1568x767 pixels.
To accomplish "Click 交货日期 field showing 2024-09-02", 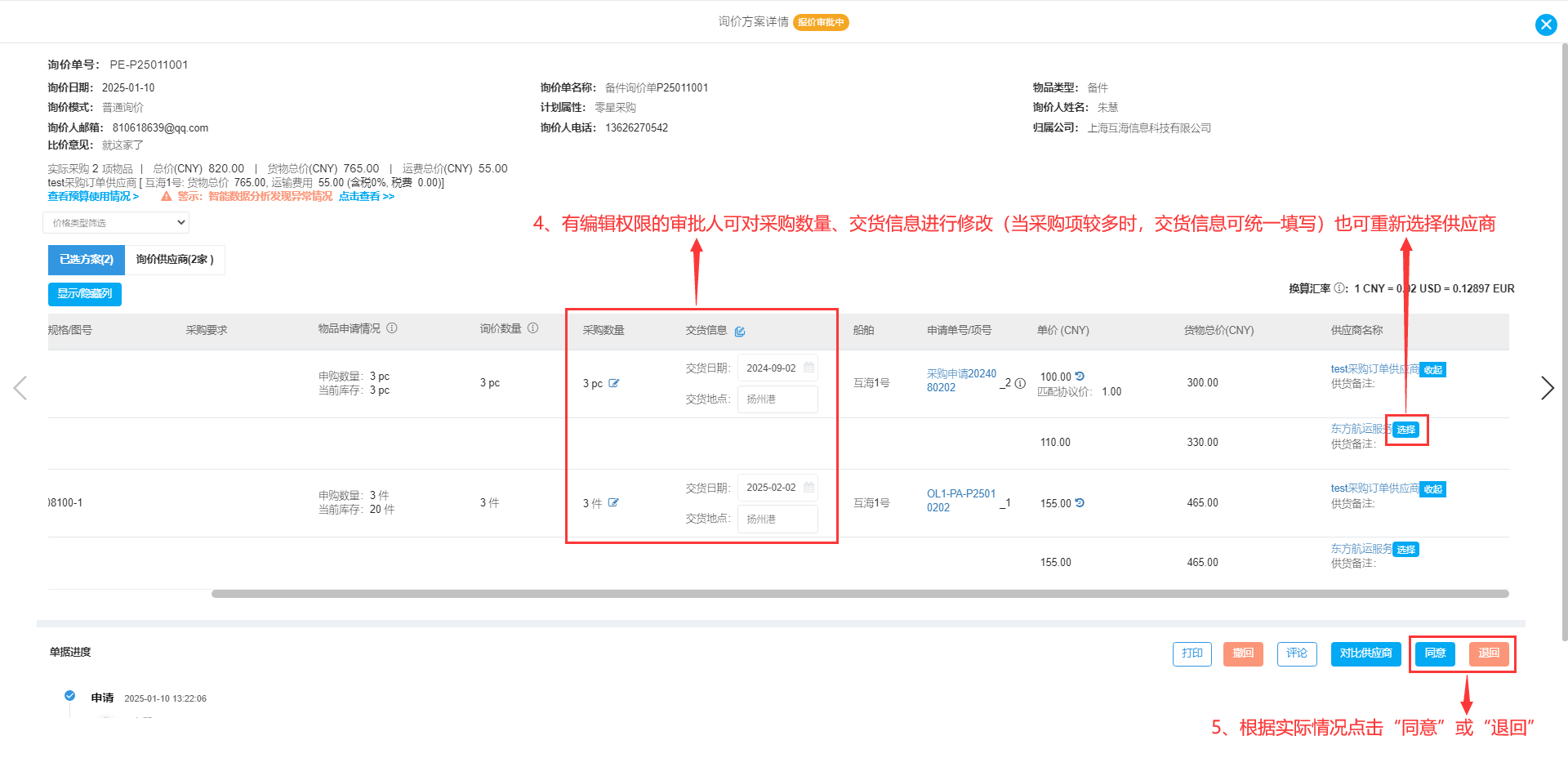I will point(777,368).
